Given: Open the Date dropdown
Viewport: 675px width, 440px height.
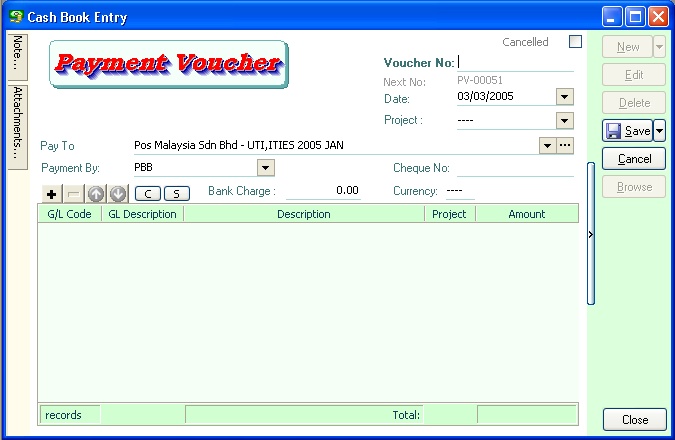Looking at the screenshot, I should [x=564, y=97].
